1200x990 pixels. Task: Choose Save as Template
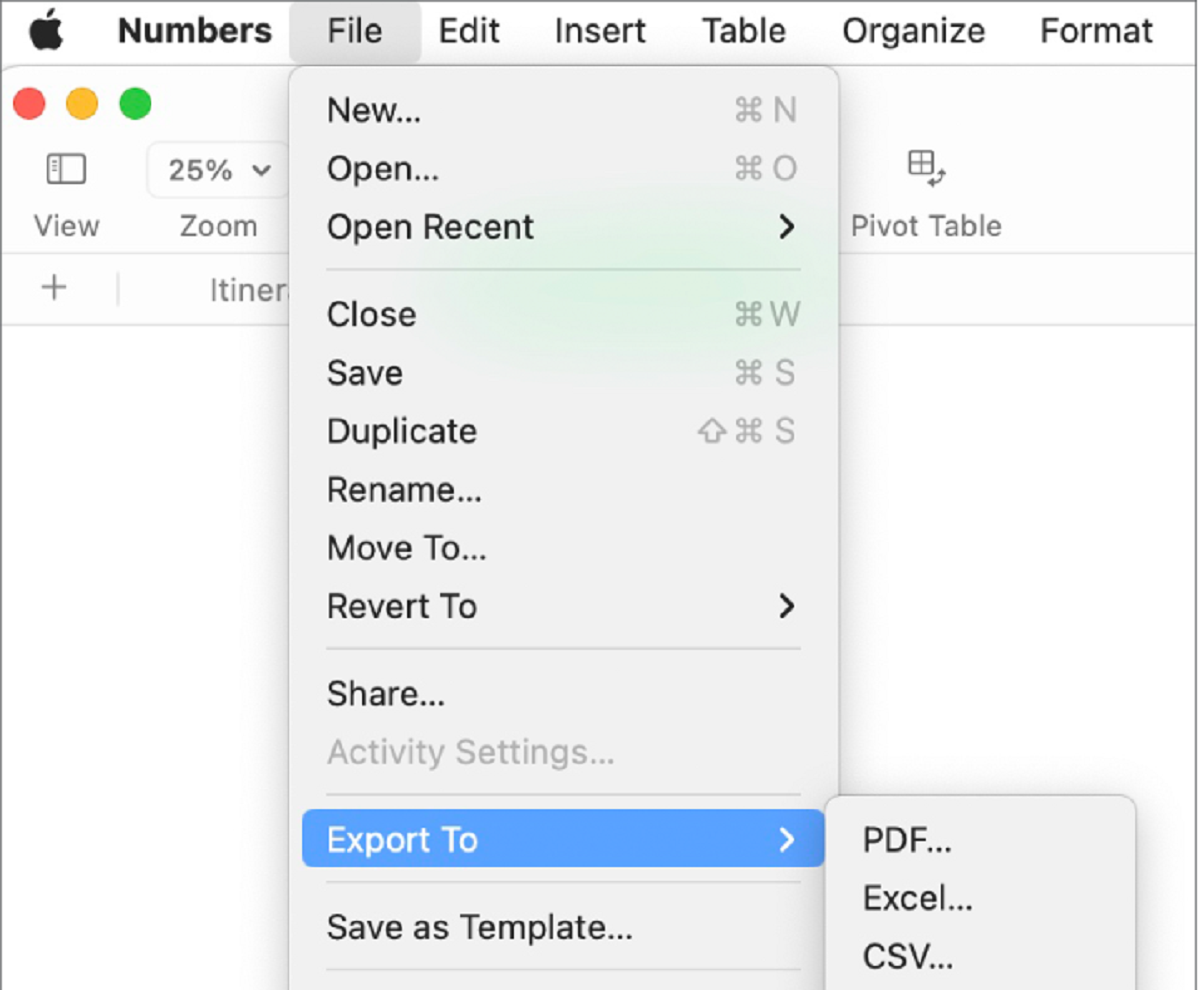coord(477,927)
